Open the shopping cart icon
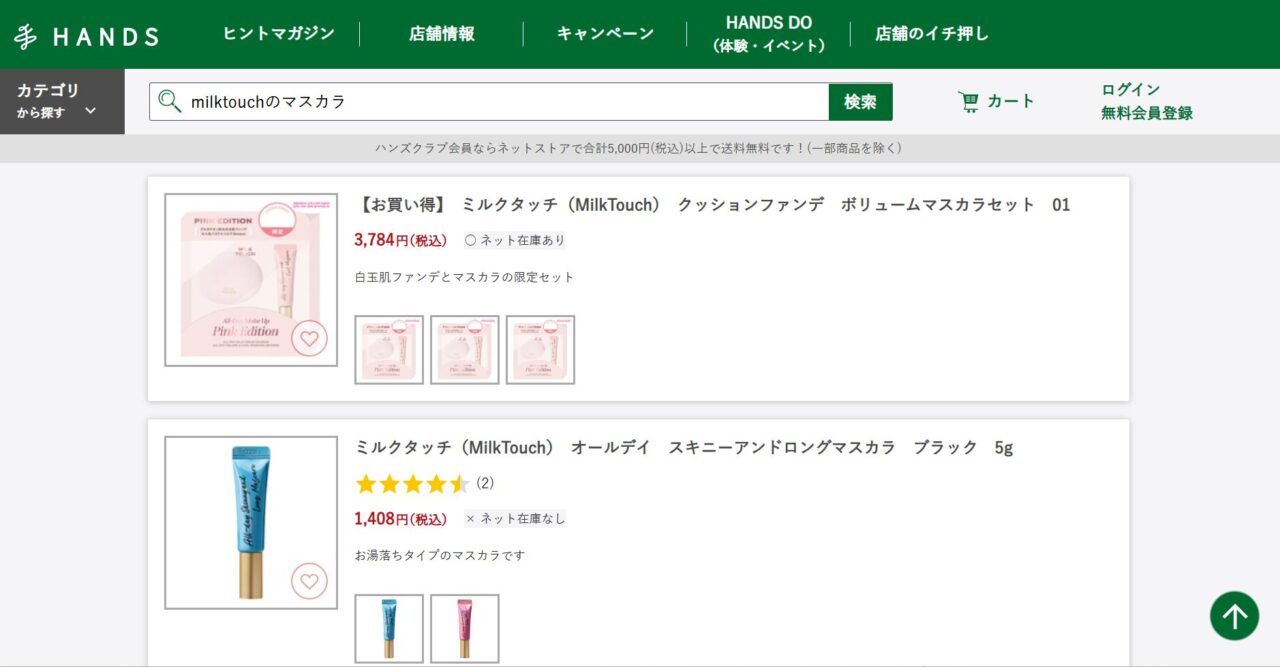This screenshot has height=667, width=1280. coord(968,101)
